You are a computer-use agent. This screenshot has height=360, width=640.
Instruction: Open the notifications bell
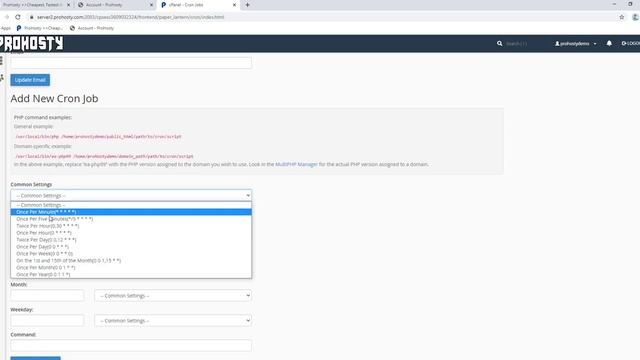coord(609,43)
